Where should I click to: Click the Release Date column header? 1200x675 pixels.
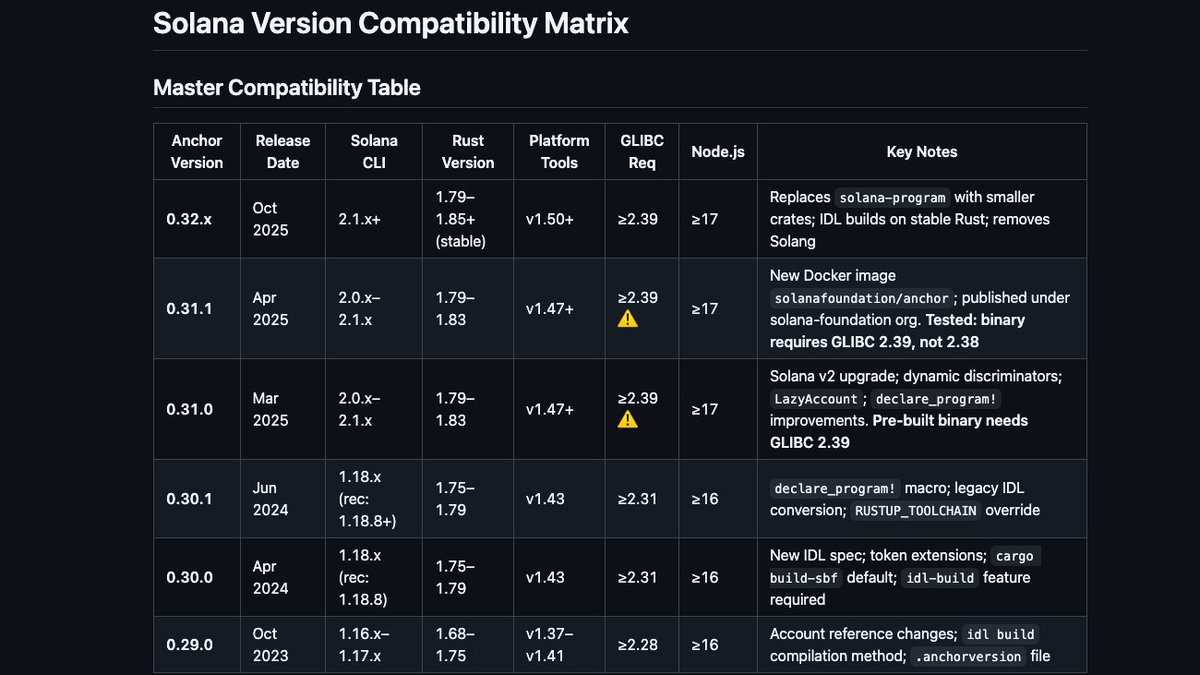[x=283, y=152]
